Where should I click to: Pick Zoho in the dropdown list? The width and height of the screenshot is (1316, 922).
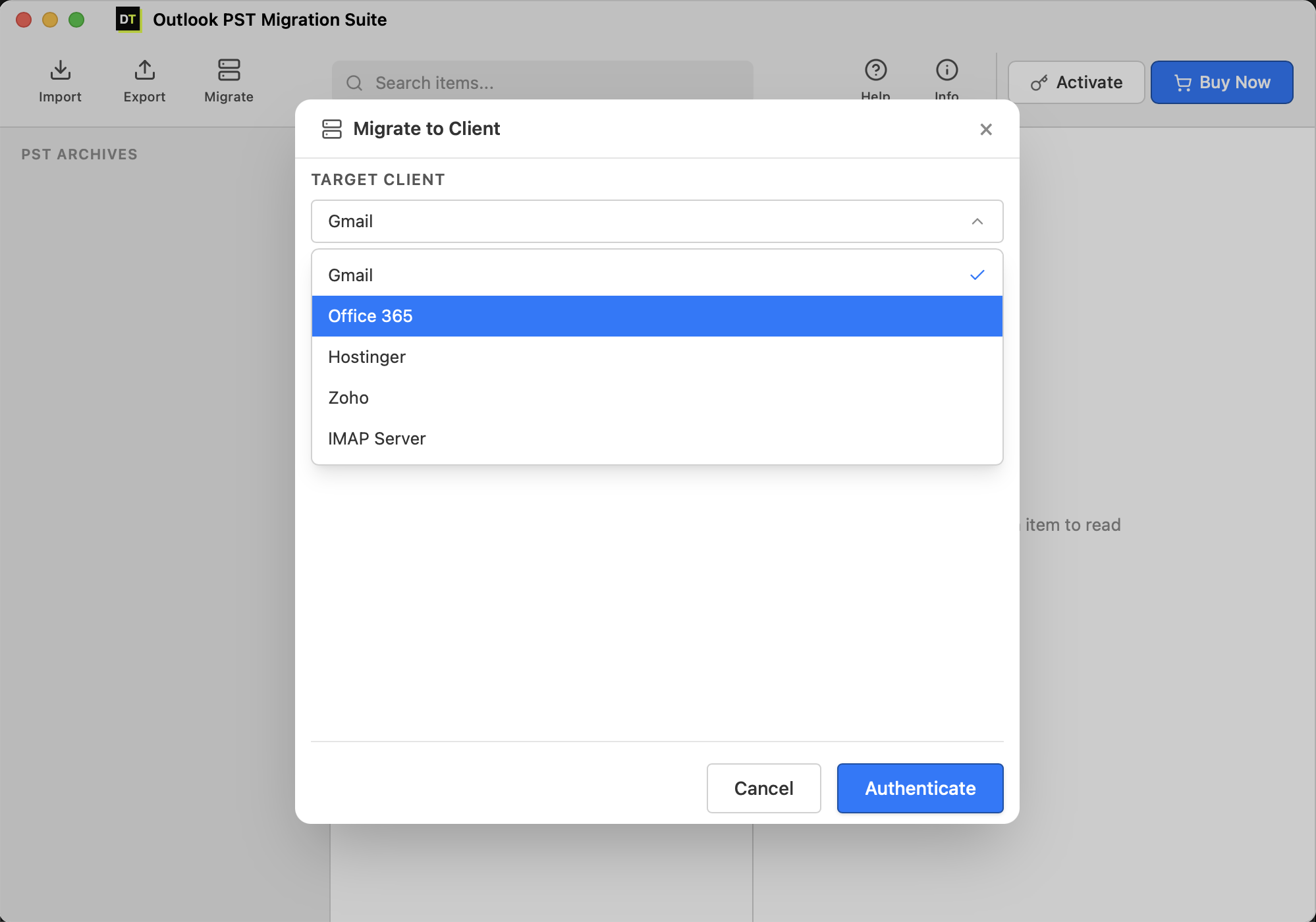[x=657, y=398]
